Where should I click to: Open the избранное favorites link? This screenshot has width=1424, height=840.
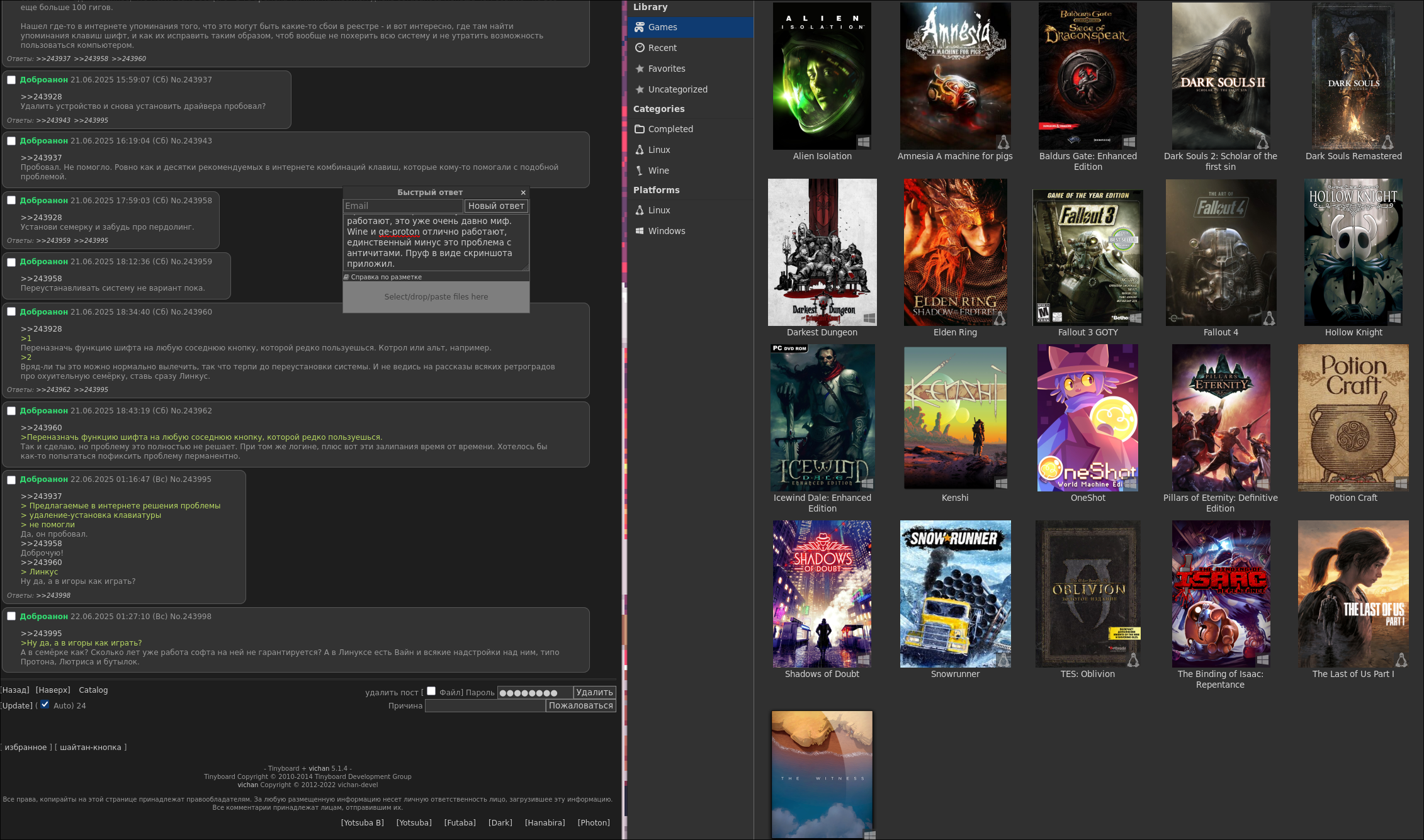(26, 748)
